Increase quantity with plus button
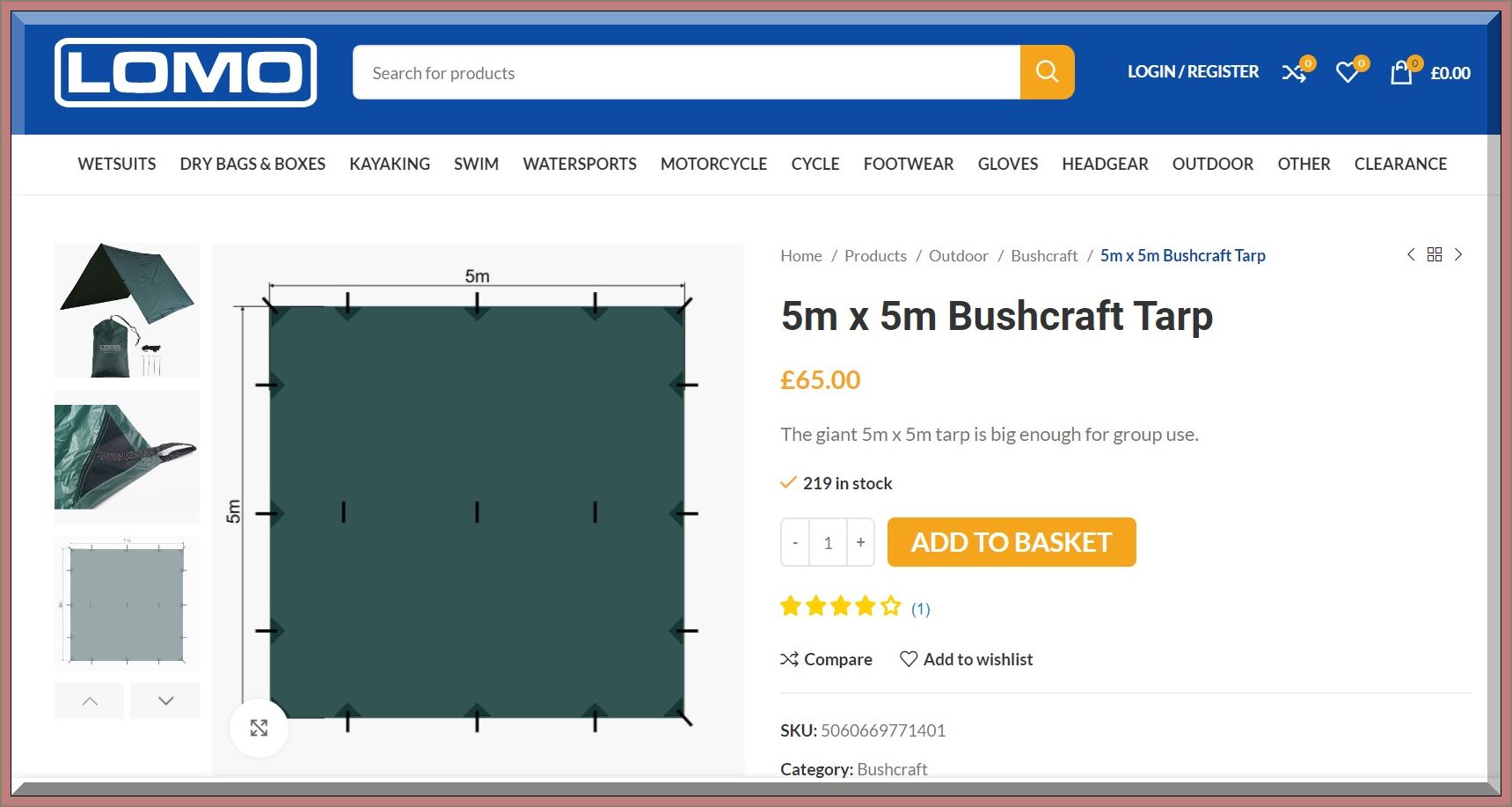Viewport: 1512px width, 807px height. 860,543
